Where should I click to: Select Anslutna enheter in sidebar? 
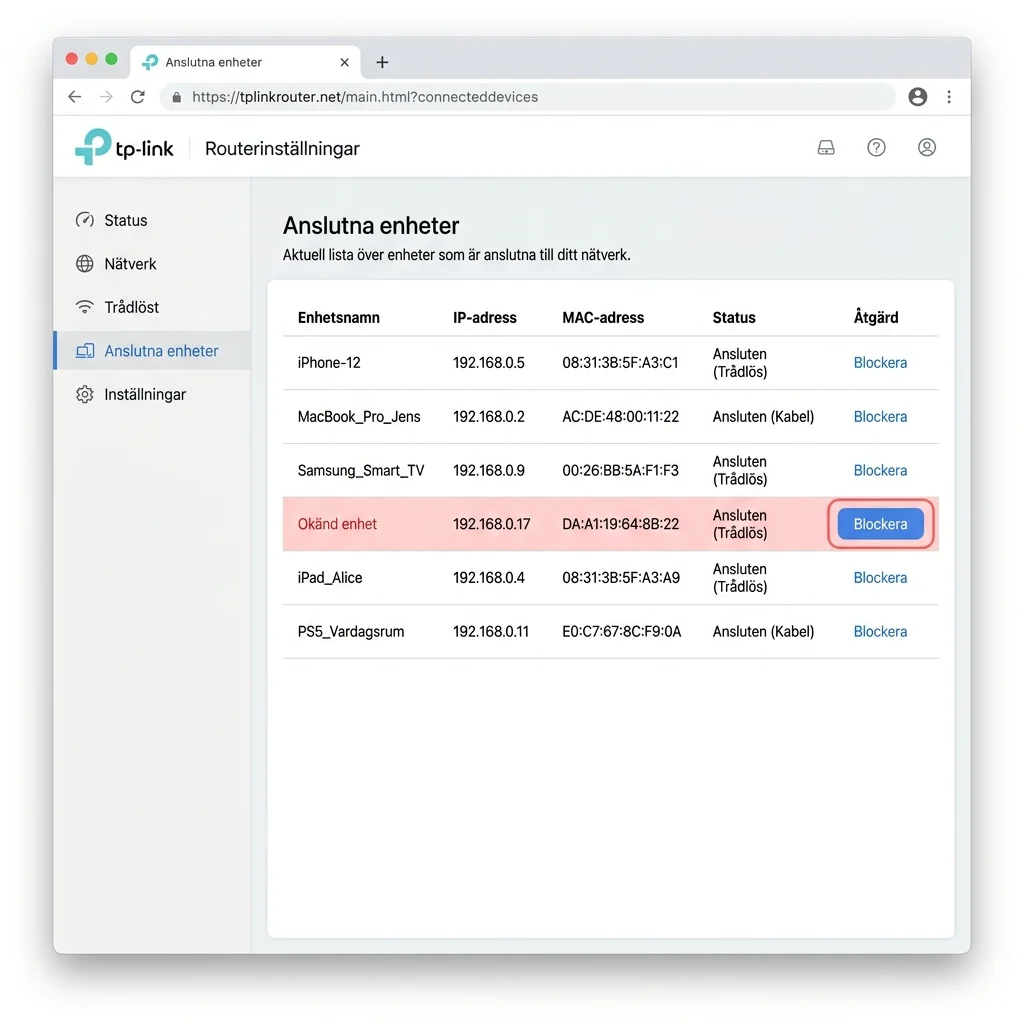coord(152,351)
